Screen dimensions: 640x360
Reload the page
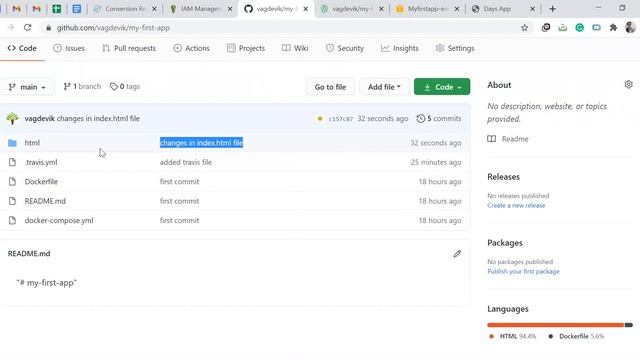[27, 28]
